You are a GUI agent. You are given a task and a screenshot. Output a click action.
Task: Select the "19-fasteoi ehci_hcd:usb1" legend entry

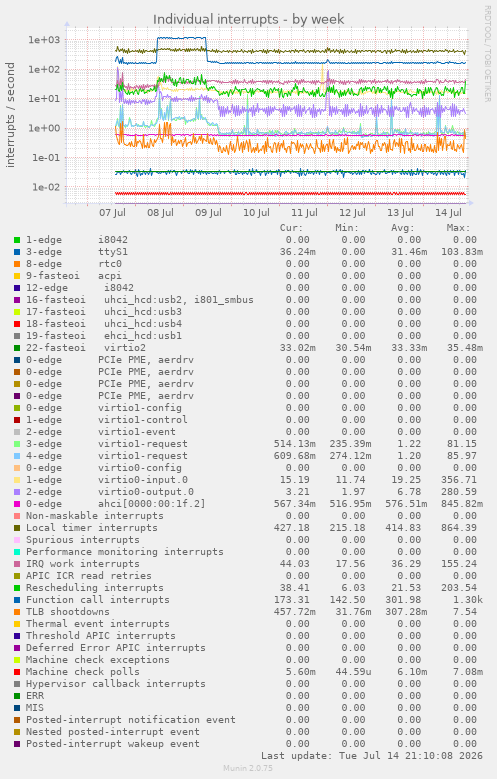[104, 336]
